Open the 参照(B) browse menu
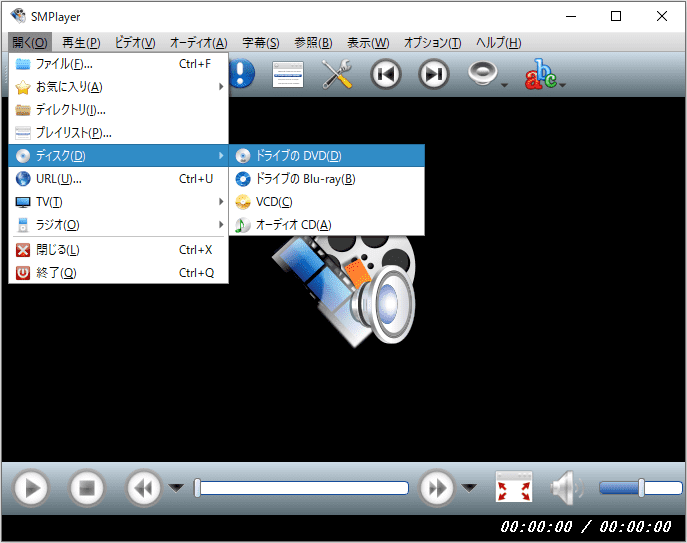Viewport: 687px width, 543px height. tap(313, 43)
